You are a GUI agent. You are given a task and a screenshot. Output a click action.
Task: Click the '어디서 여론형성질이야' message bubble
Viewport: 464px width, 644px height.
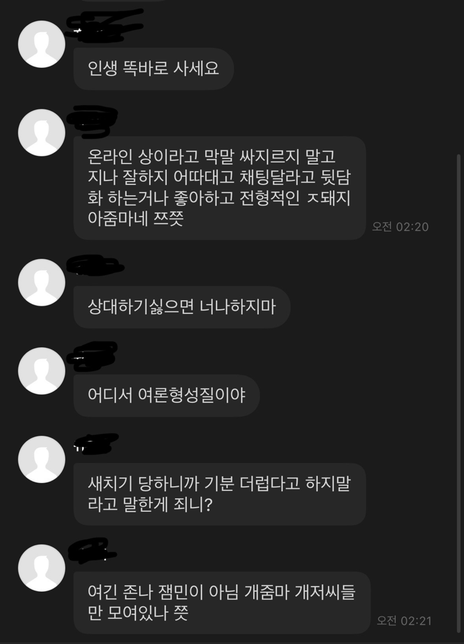click(x=166, y=396)
